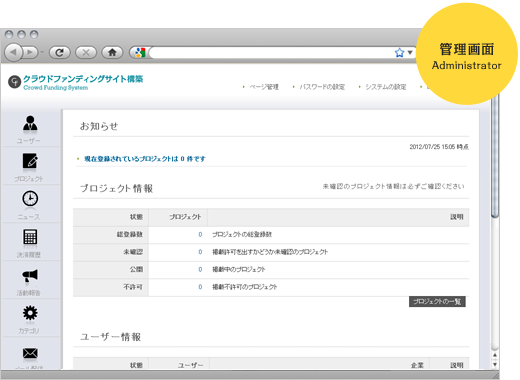Bookmark page with the star icon

click(x=399, y=52)
